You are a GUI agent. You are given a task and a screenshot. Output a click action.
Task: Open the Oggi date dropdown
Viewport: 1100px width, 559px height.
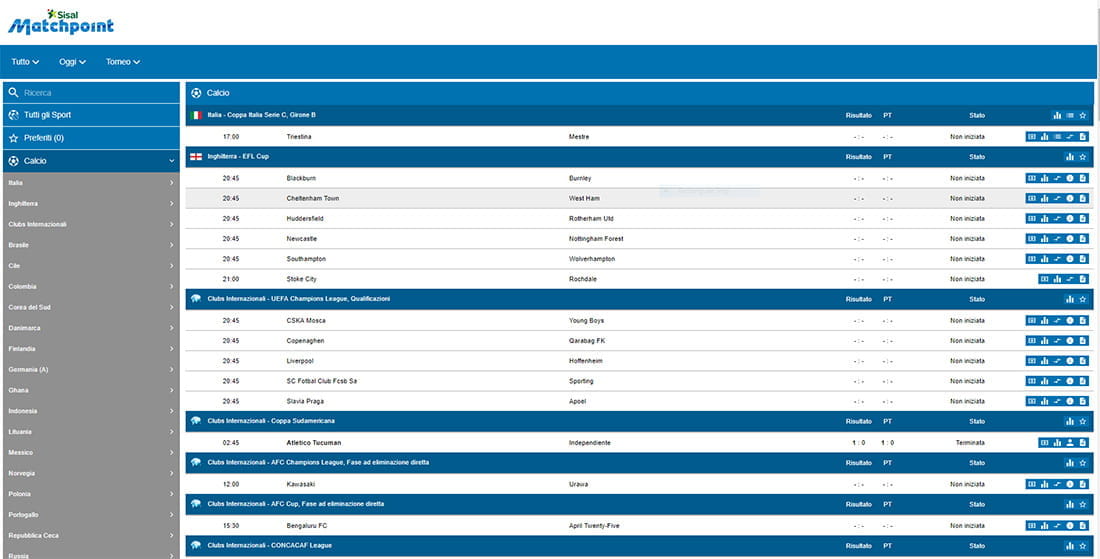click(x=72, y=62)
